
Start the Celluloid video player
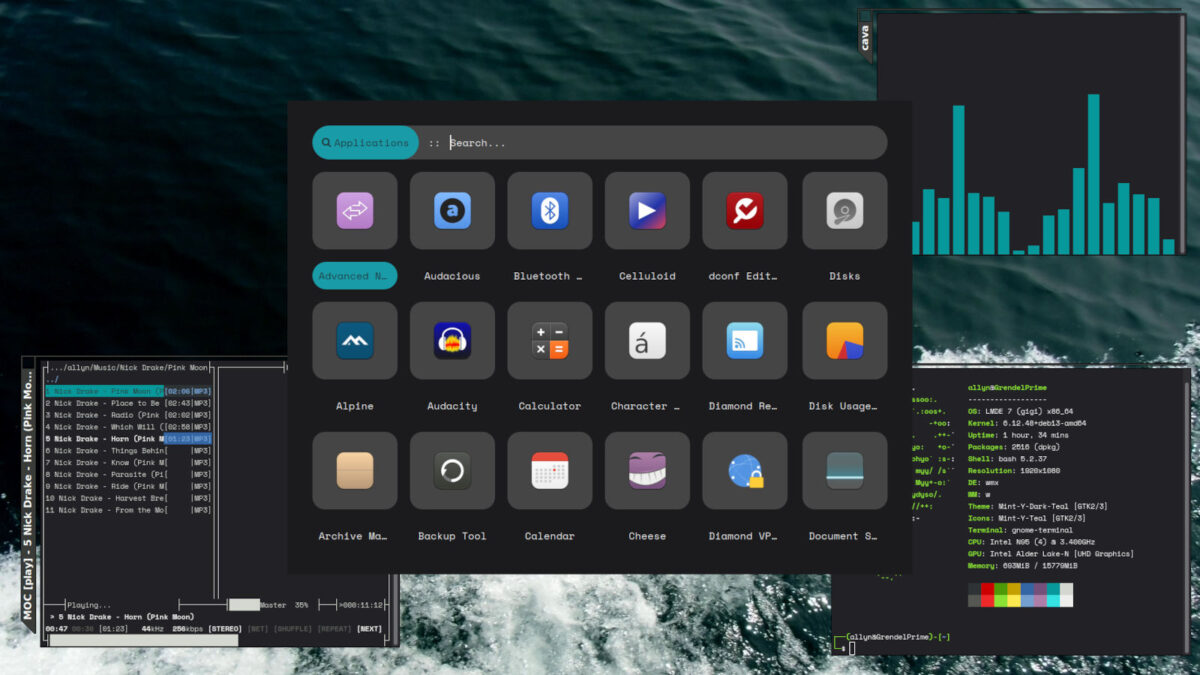(x=647, y=211)
